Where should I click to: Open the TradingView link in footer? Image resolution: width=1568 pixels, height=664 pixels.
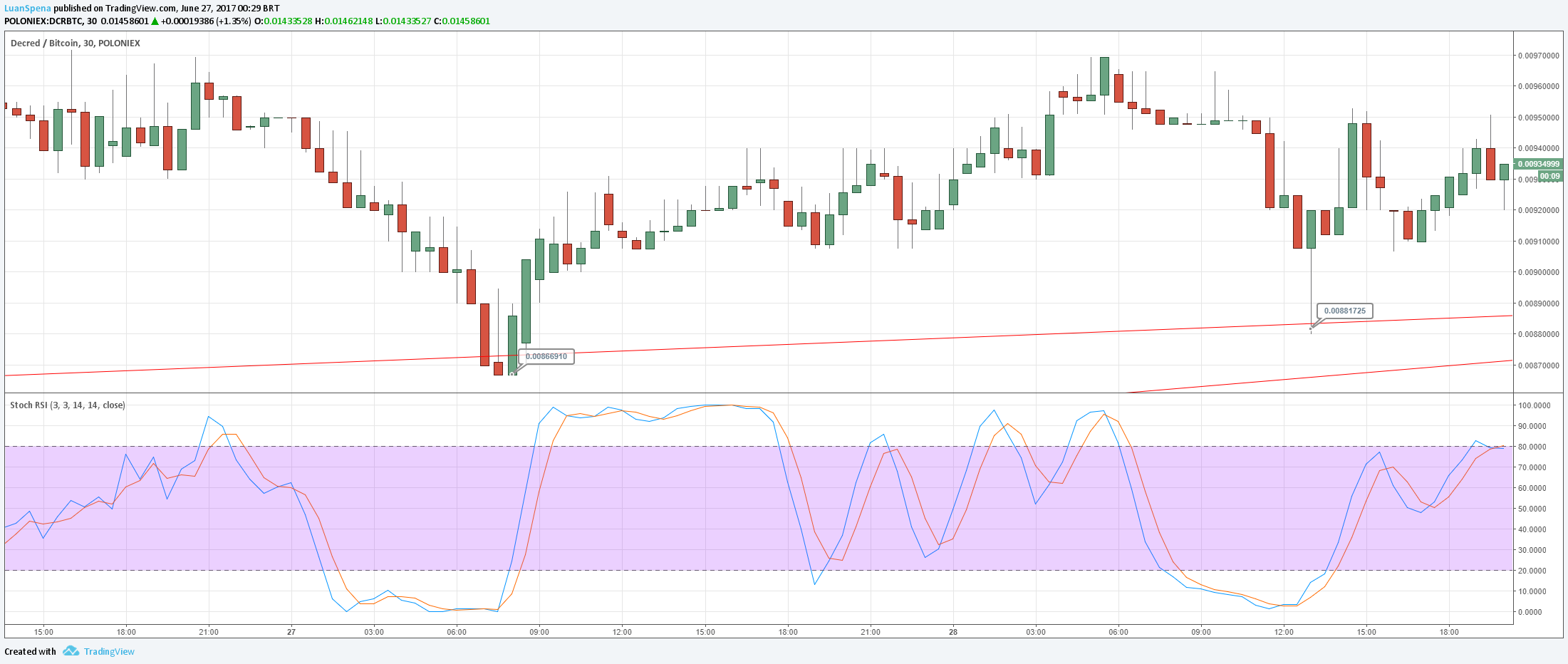coord(109,651)
